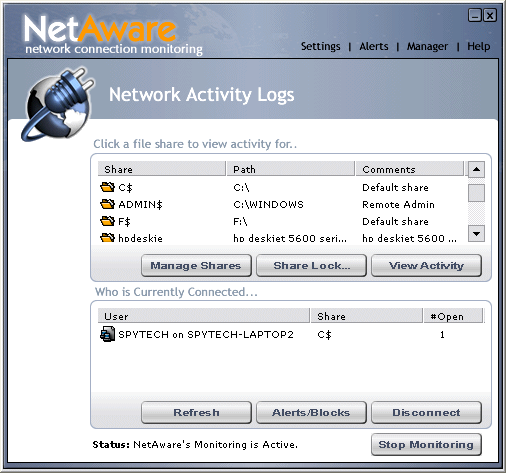The height and width of the screenshot is (473, 506).
Task: Open the Share Lock dialog
Action: tap(311, 266)
